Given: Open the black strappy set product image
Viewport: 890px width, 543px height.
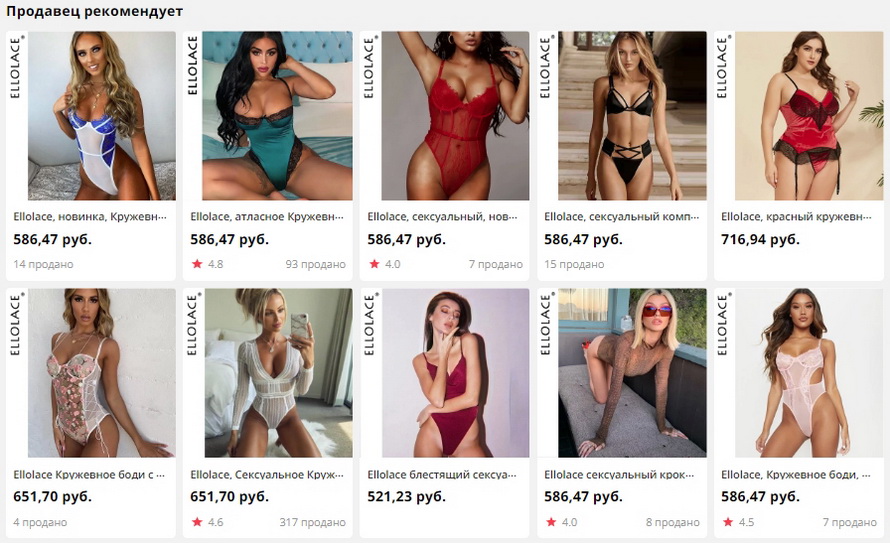Looking at the screenshot, I should coord(622,115).
